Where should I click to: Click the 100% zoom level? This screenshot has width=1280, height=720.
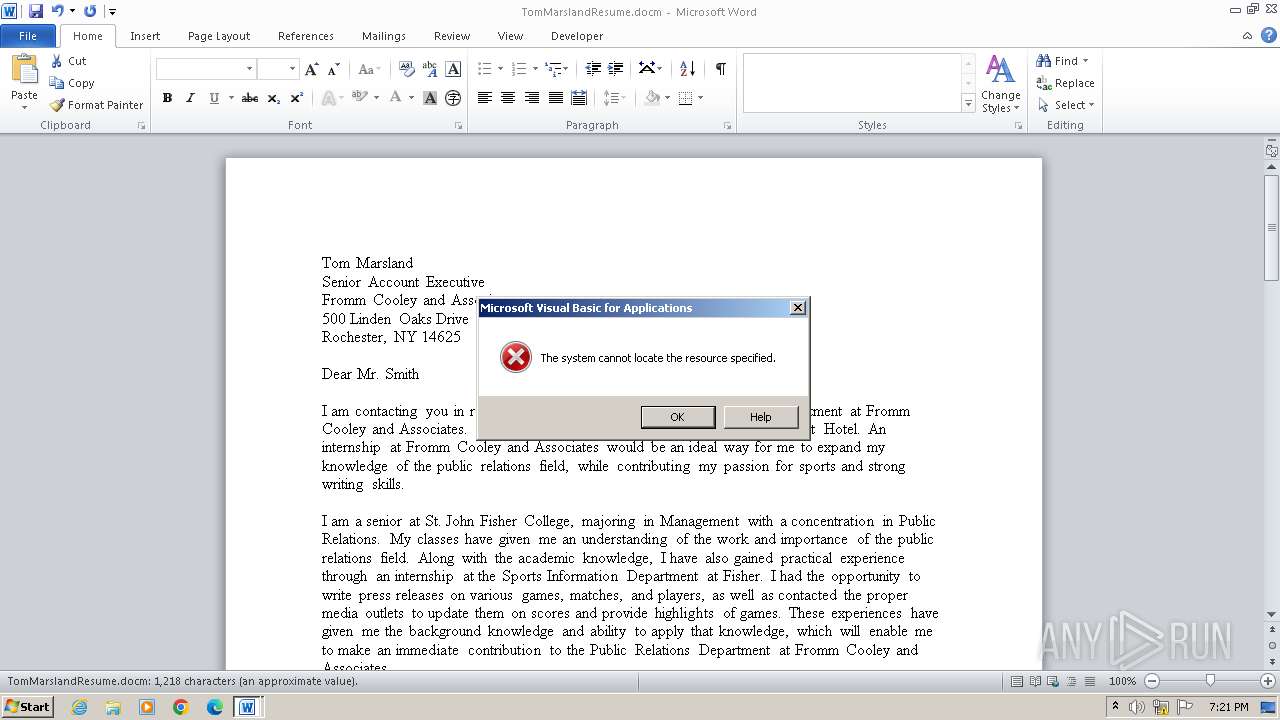pyautogui.click(x=1122, y=681)
